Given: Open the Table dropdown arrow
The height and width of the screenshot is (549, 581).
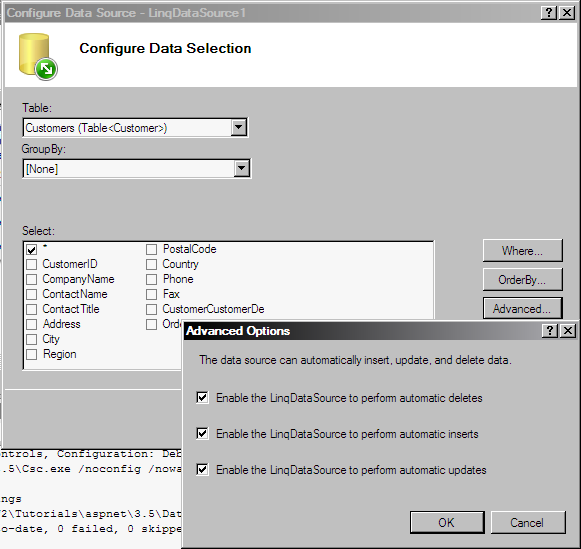Looking at the screenshot, I should click(239, 127).
